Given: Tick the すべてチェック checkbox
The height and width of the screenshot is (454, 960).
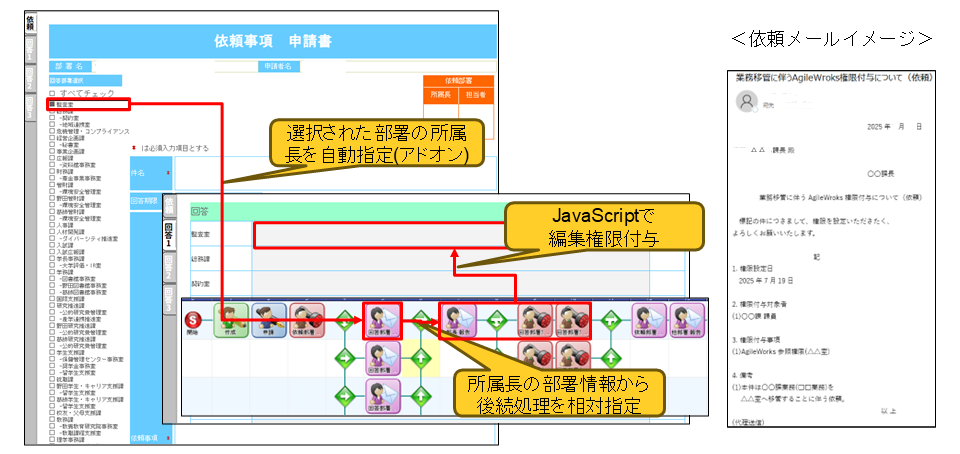Looking at the screenshot, I should point(52,92).
